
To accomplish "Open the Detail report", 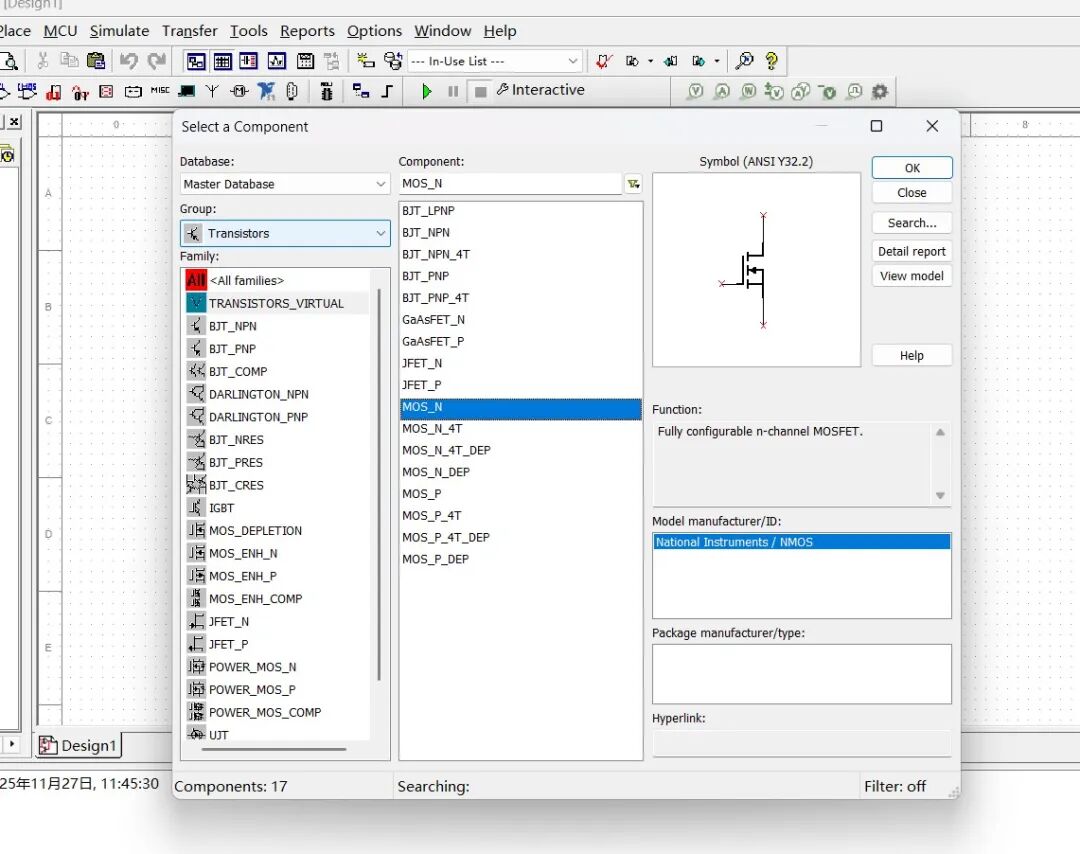I will 912,251.
